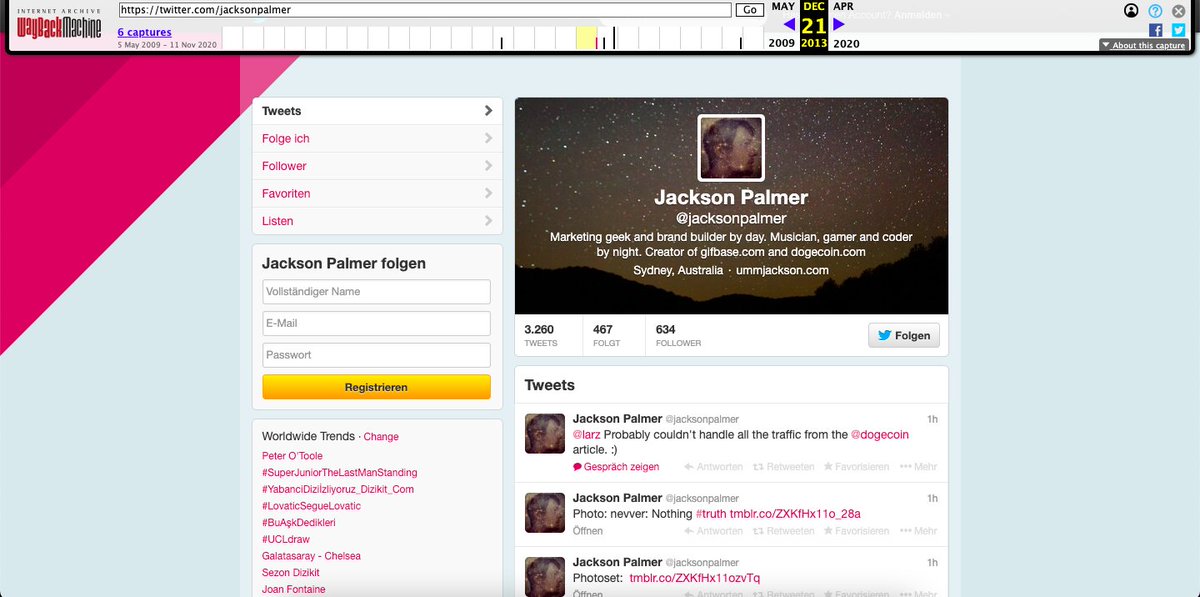Focus the Passwort field

click(x=376, y=355)
